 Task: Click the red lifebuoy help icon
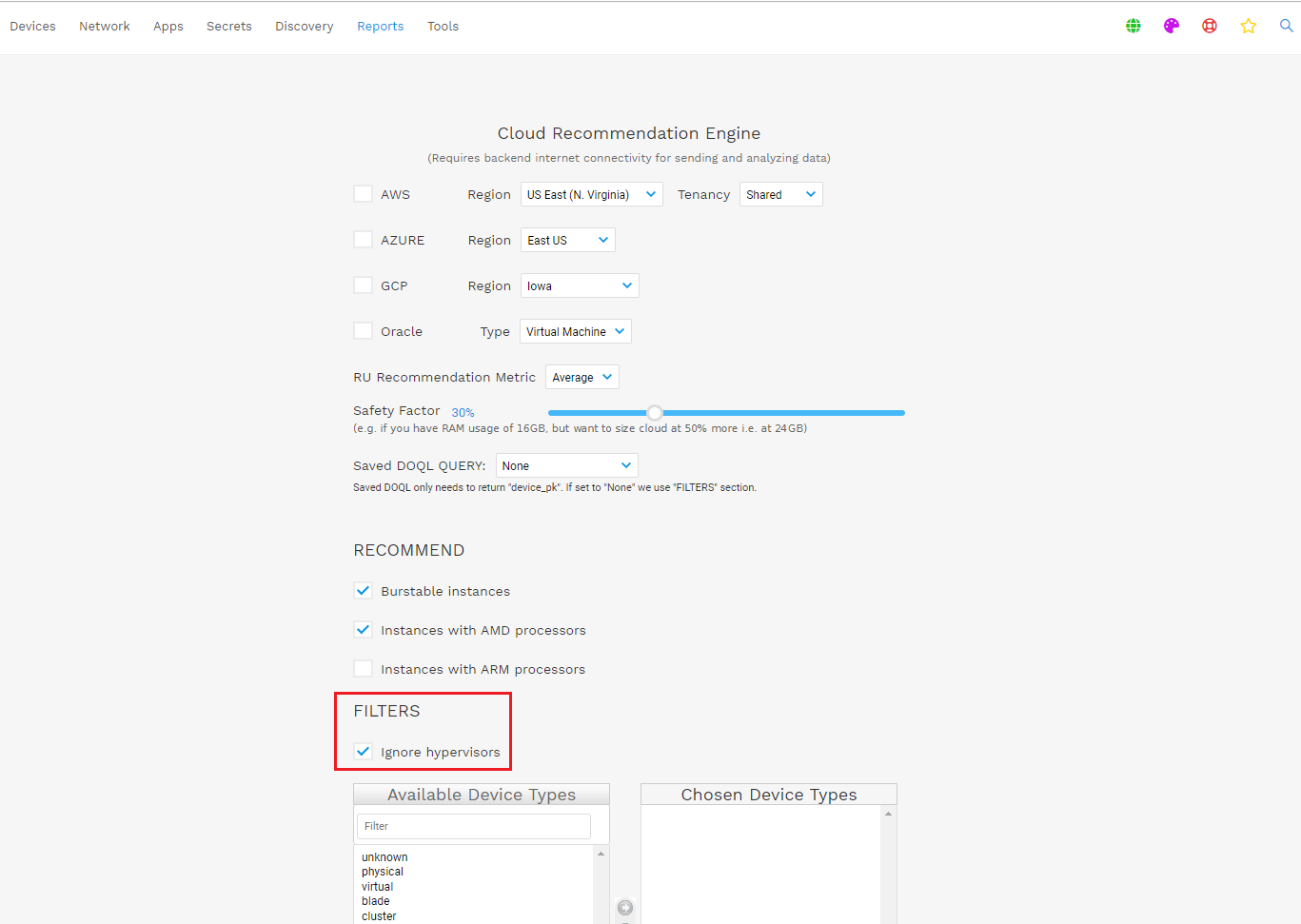coord(1210,26)
